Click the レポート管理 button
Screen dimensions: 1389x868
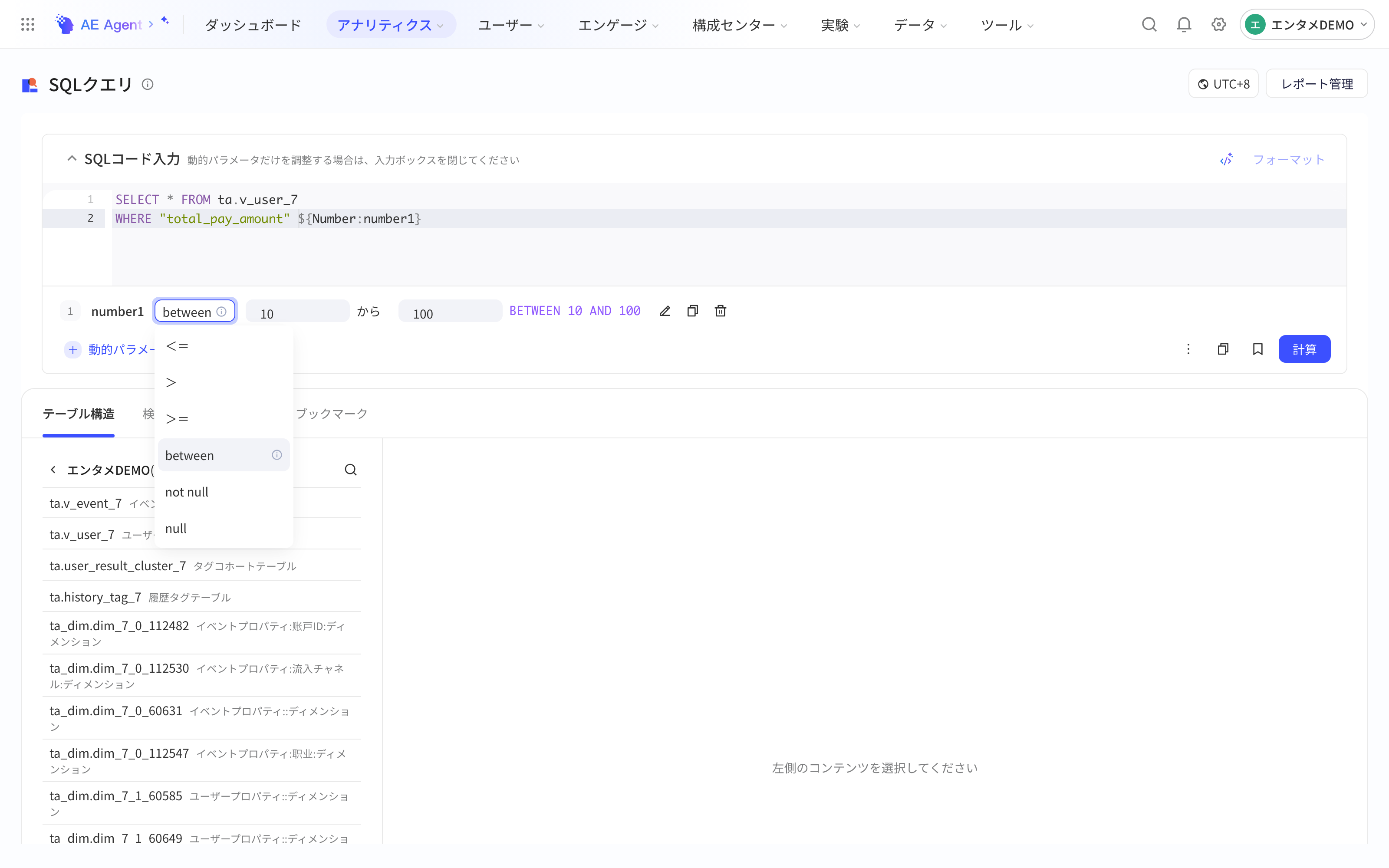pos(1317,84)
